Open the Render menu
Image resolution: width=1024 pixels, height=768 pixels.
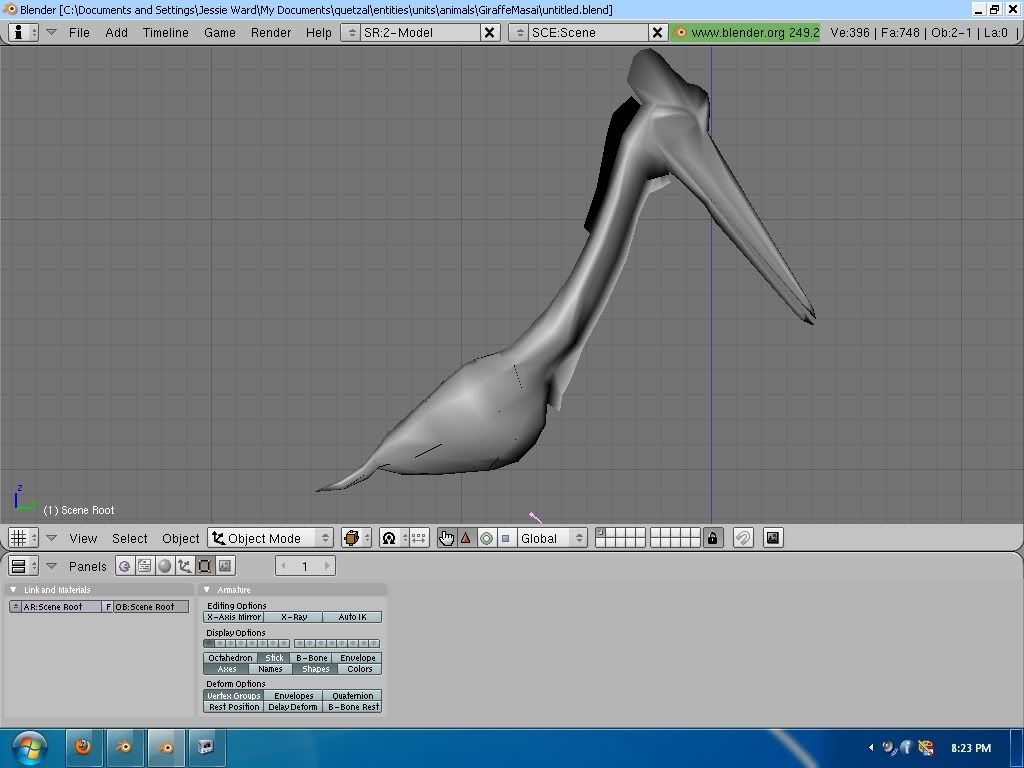pyautogui.click(x=271, y=32)
